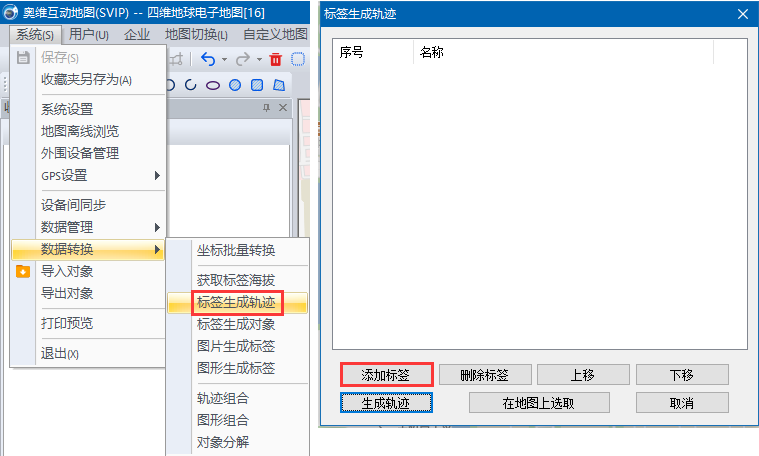Click the 上移 button
This screenshot has width=759, height=456.
pyautogui.click(x=583, y=375)
